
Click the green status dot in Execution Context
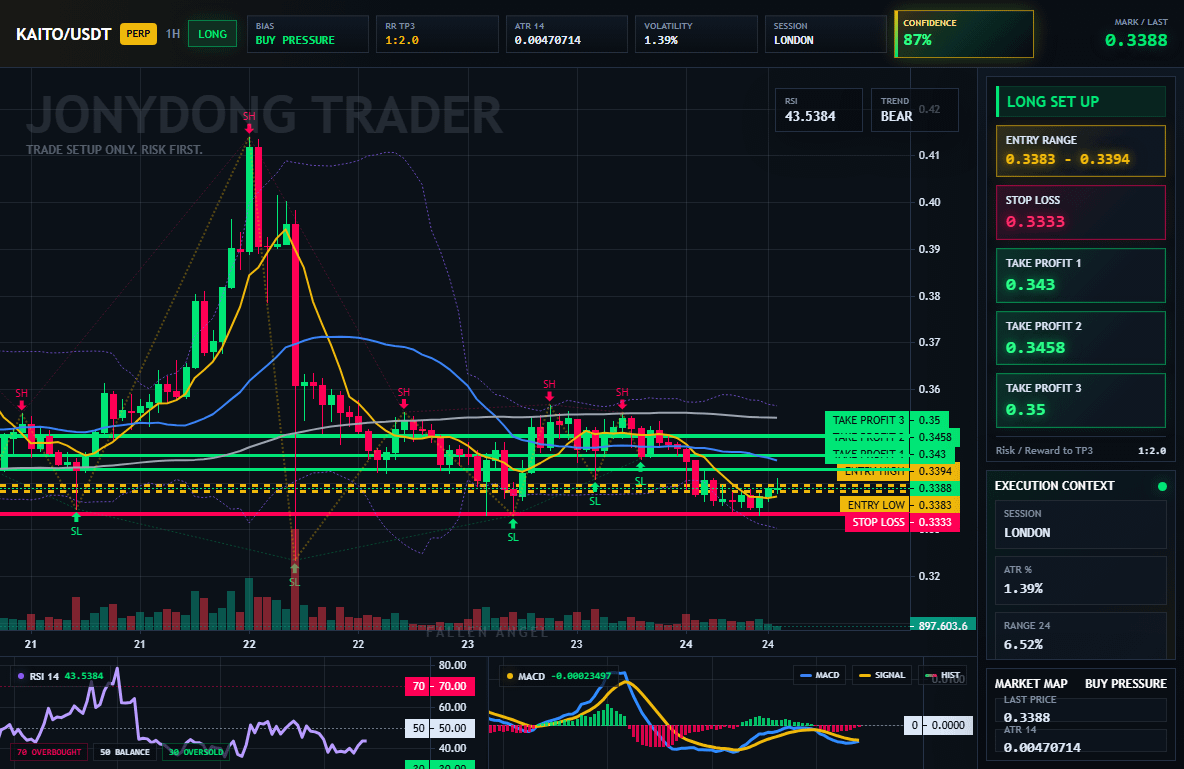(1162, 486)
